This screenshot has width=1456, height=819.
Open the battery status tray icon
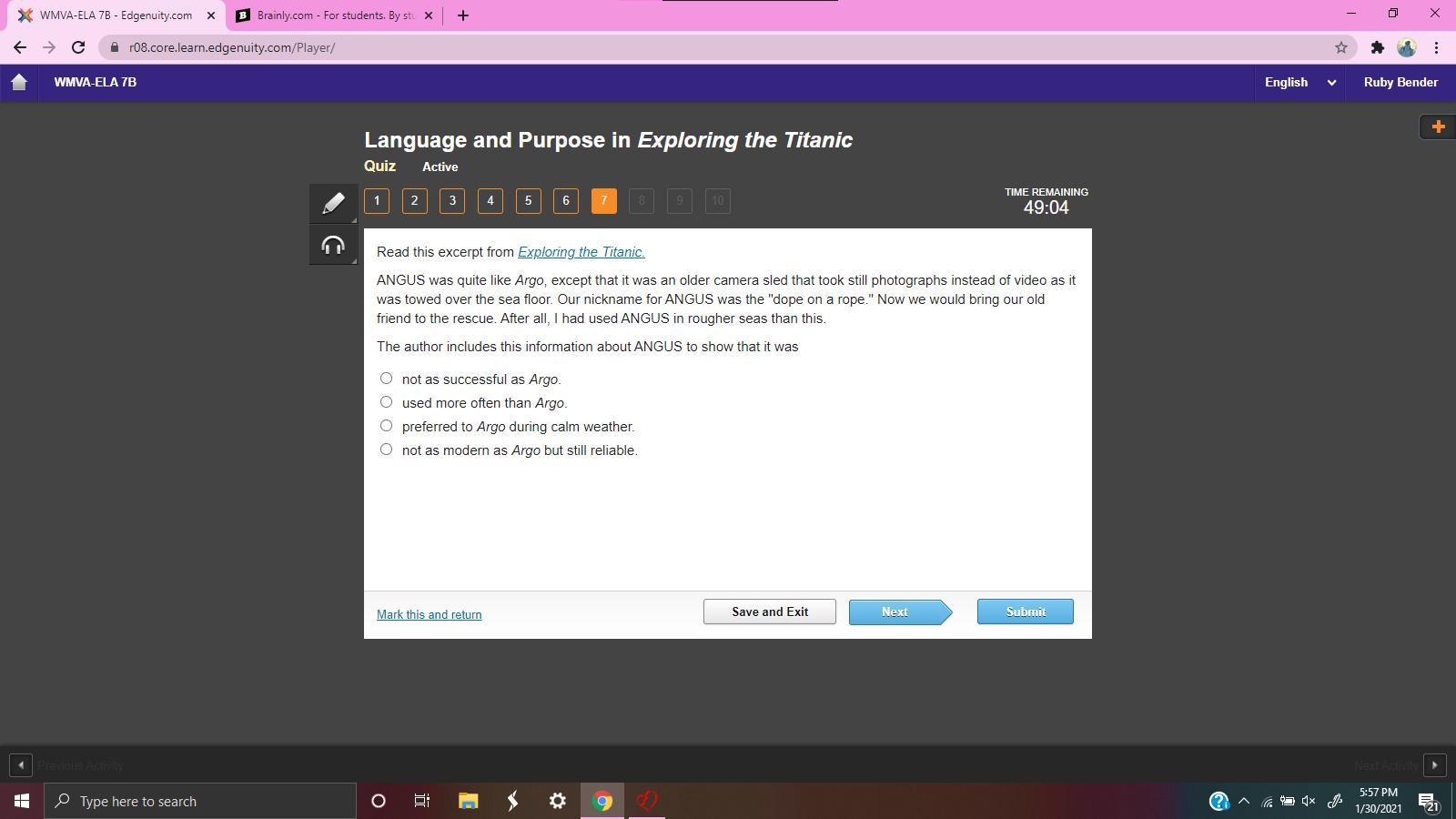(1288, 801)
